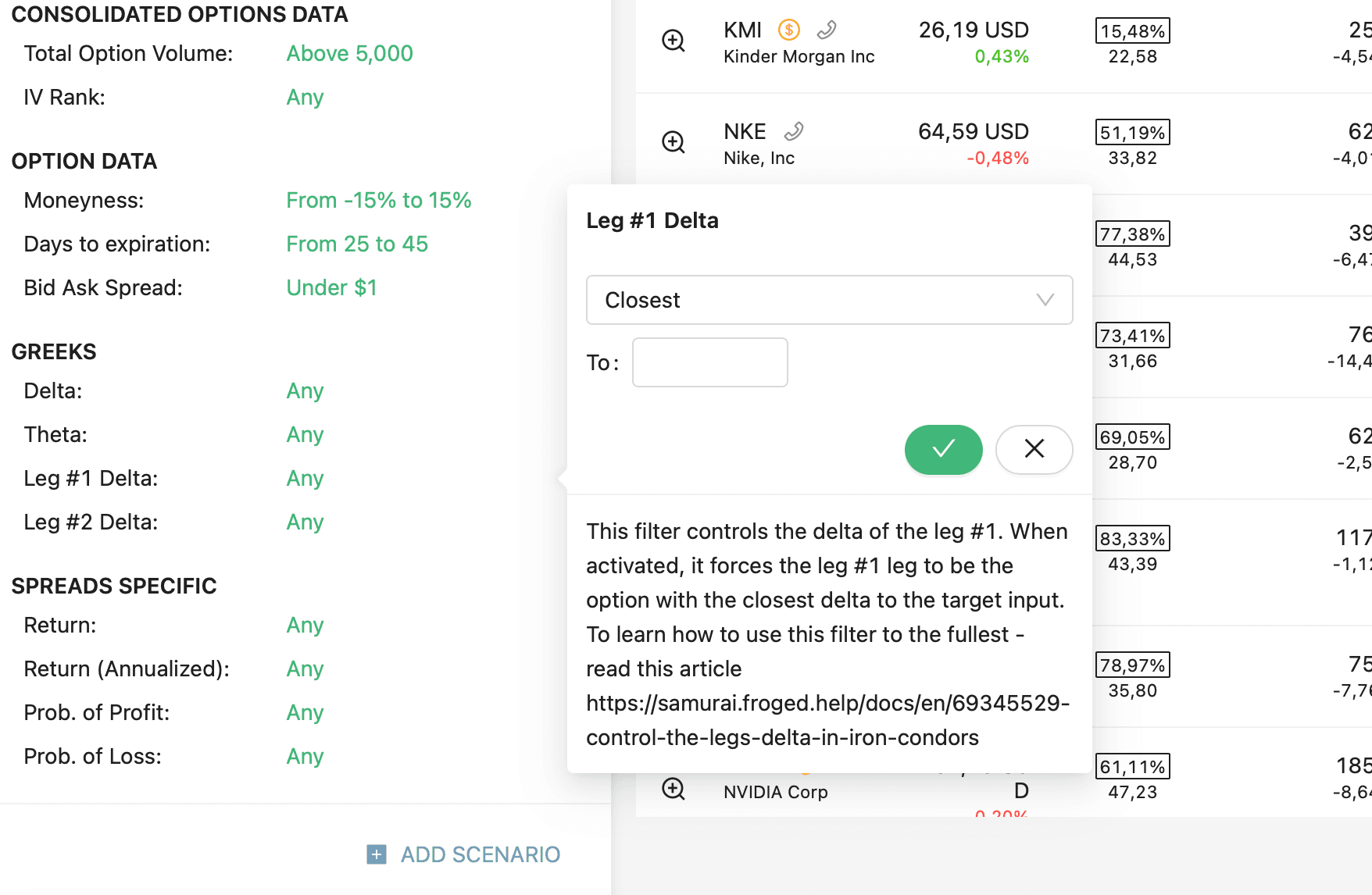Open the Closest dropdown
Viewport: 1372px width, 895px height.
tap(830, 300)
